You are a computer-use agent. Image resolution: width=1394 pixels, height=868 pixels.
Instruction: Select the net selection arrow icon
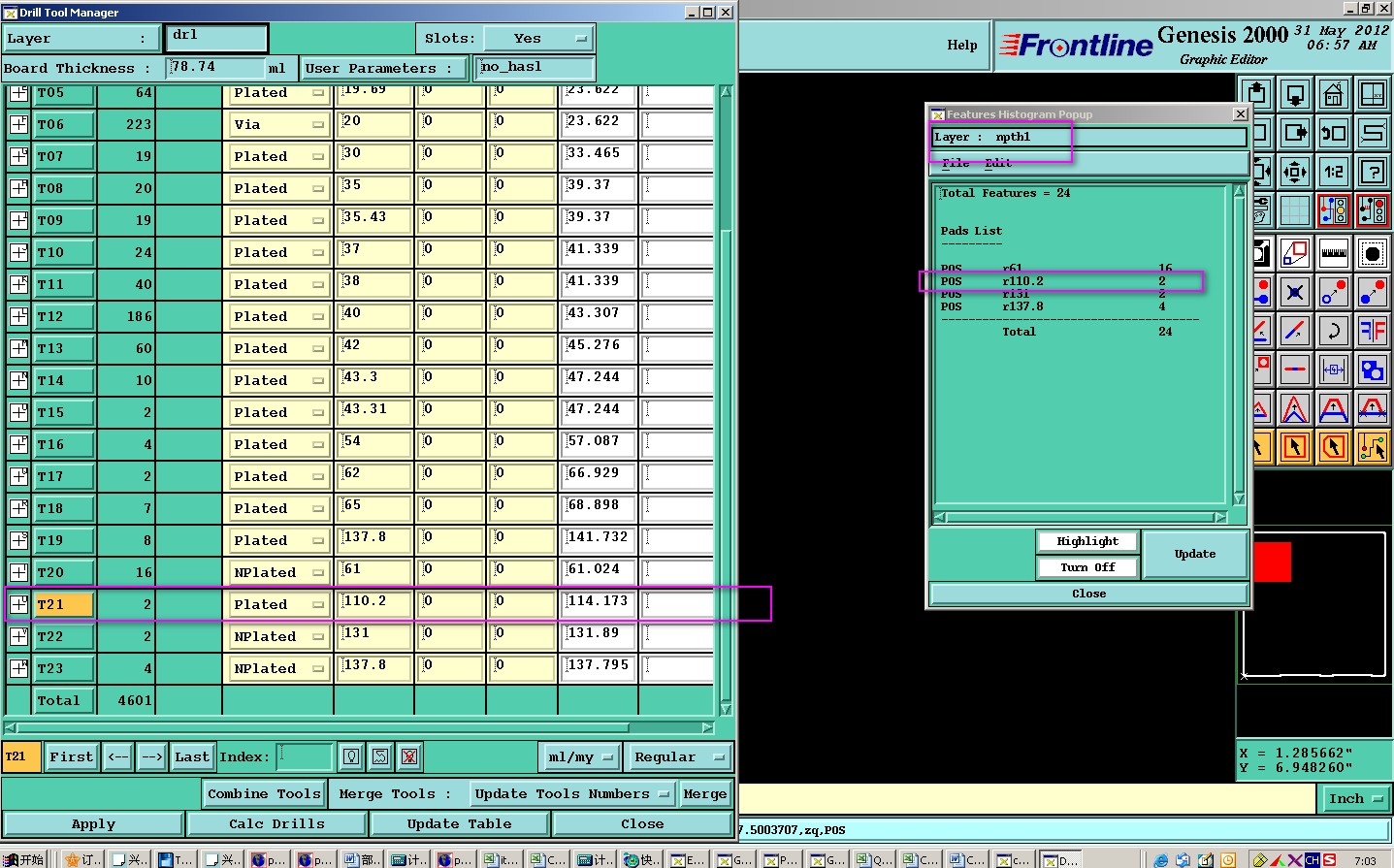point(1373,447)
